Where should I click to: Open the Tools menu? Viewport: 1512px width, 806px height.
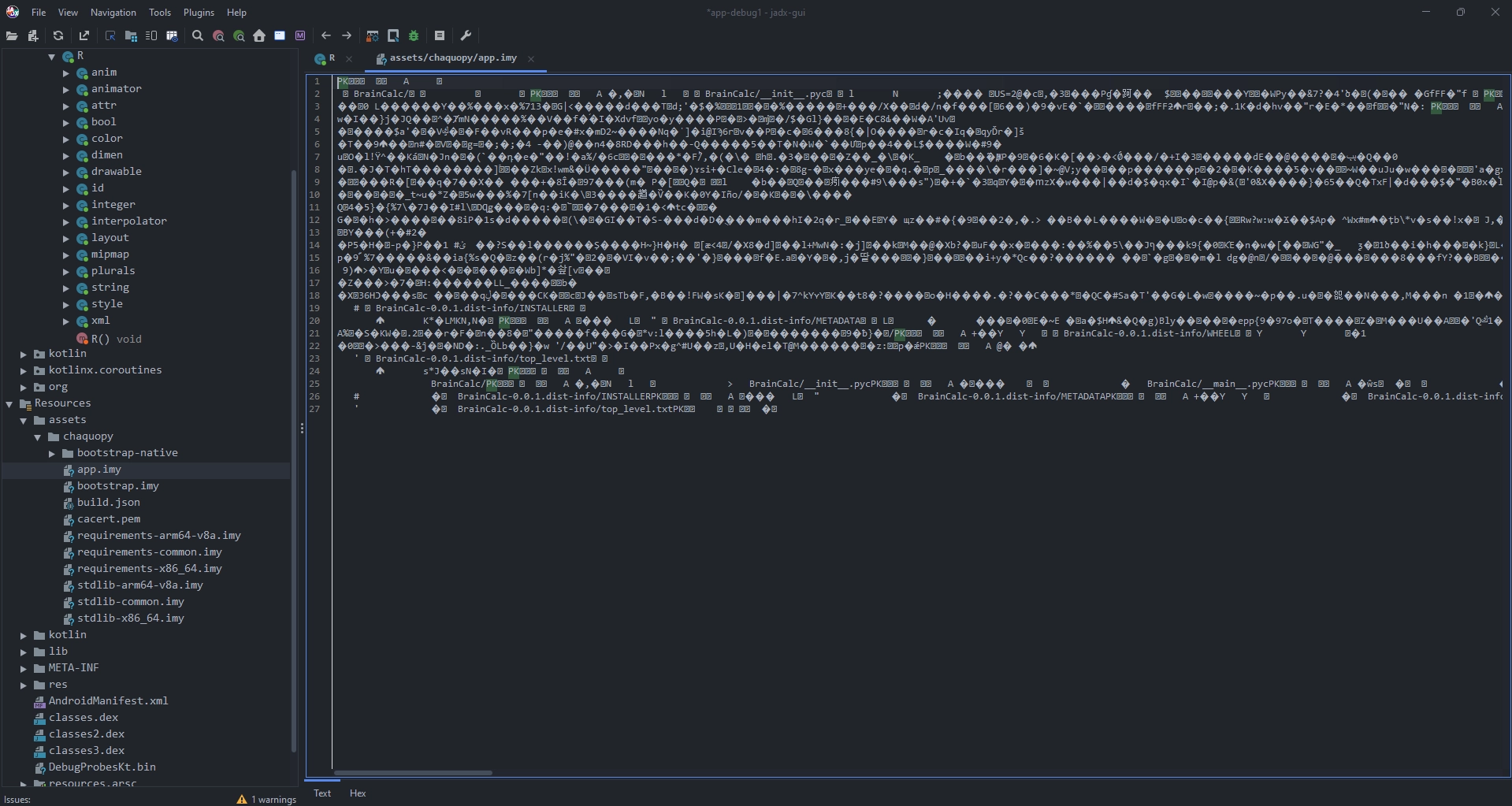click(x=160, y=12)
